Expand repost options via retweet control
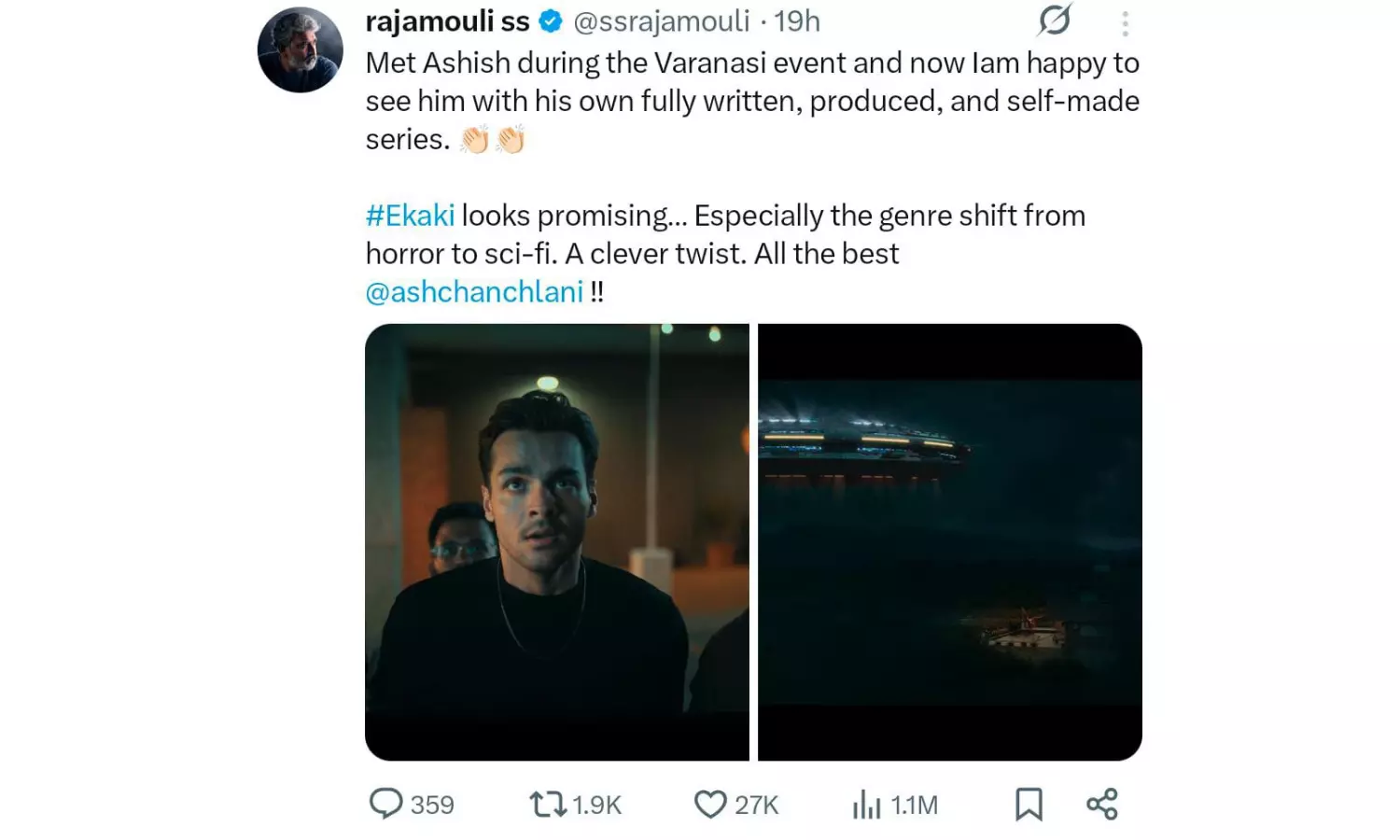The image size is (1400, 840). click(546, 803)
